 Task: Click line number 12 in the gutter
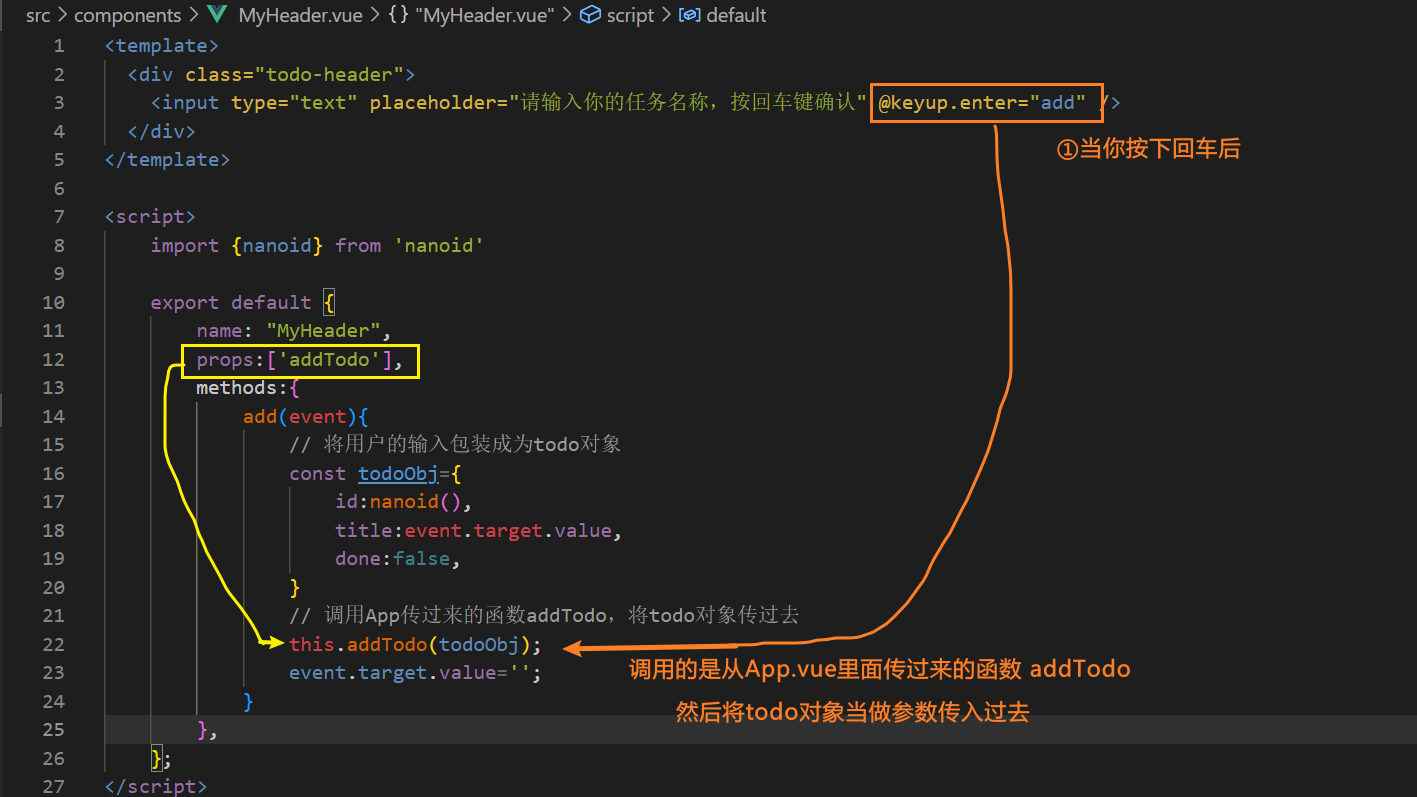coord(54,360)
